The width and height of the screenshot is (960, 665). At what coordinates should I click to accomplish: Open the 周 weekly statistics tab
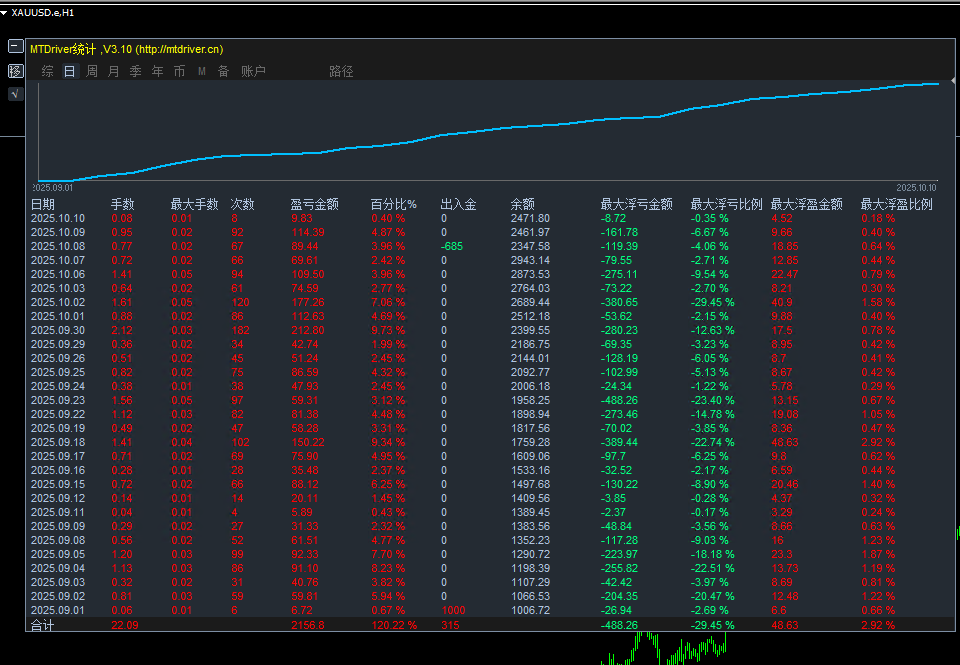(x=91, y=71)
